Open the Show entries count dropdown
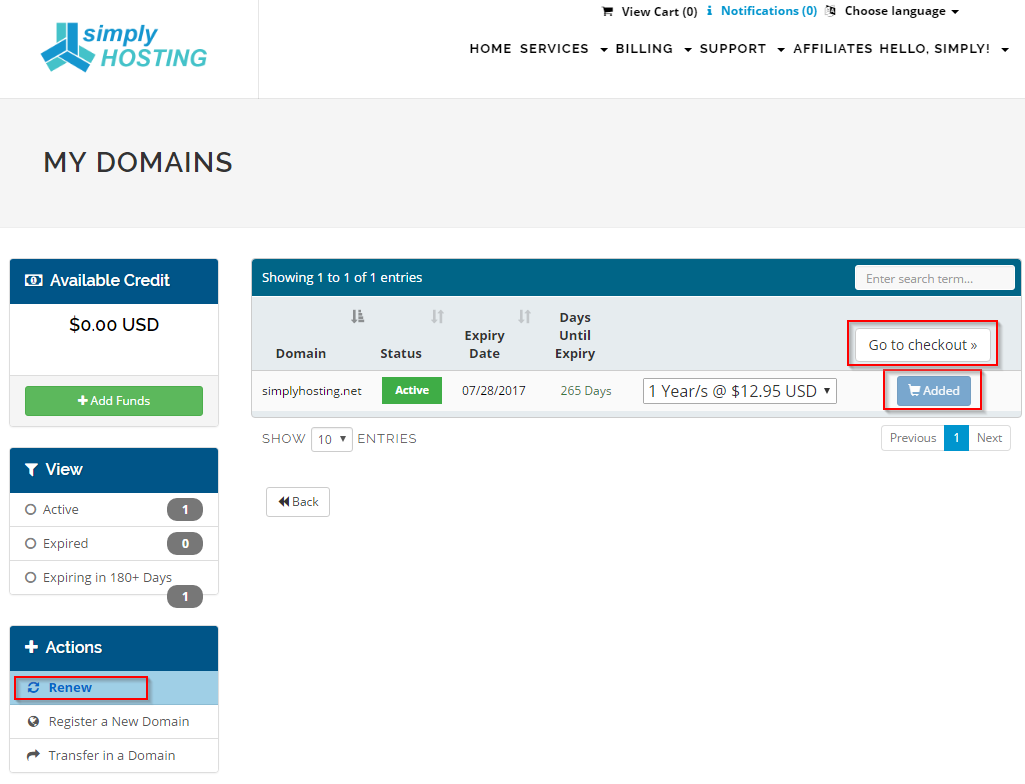The image size is (1025, 784). [x=331, y=439]
